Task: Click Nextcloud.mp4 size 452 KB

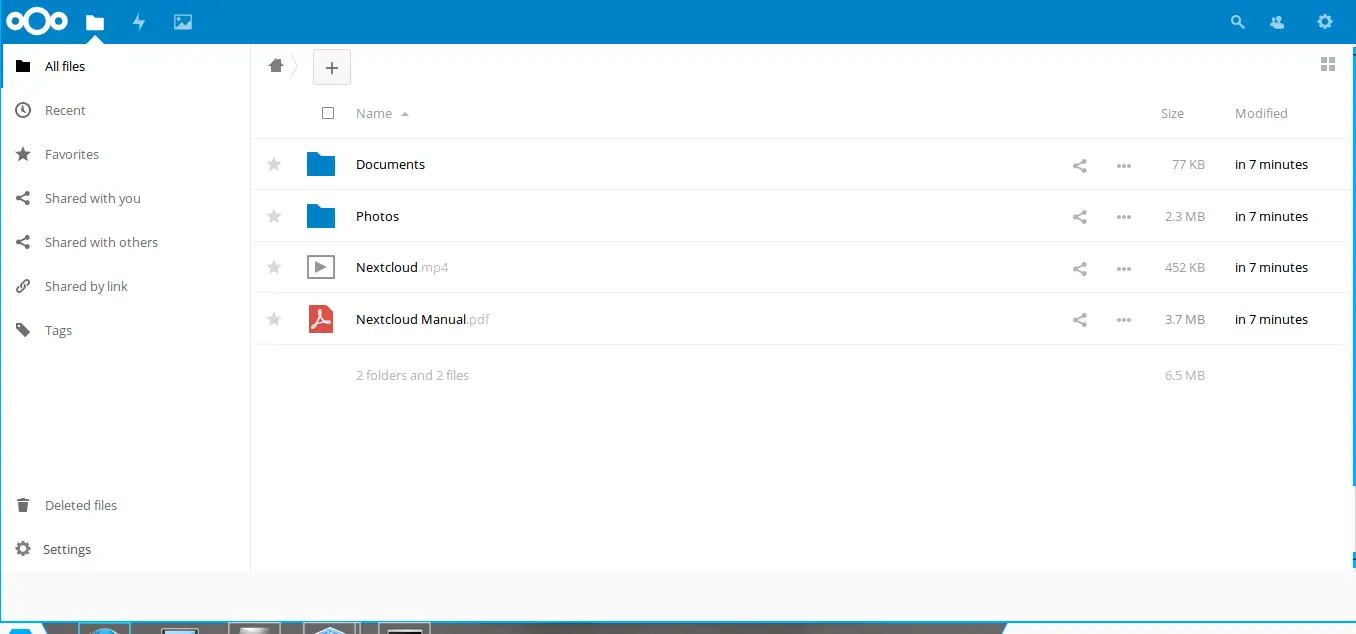Action: (1185, 267)
